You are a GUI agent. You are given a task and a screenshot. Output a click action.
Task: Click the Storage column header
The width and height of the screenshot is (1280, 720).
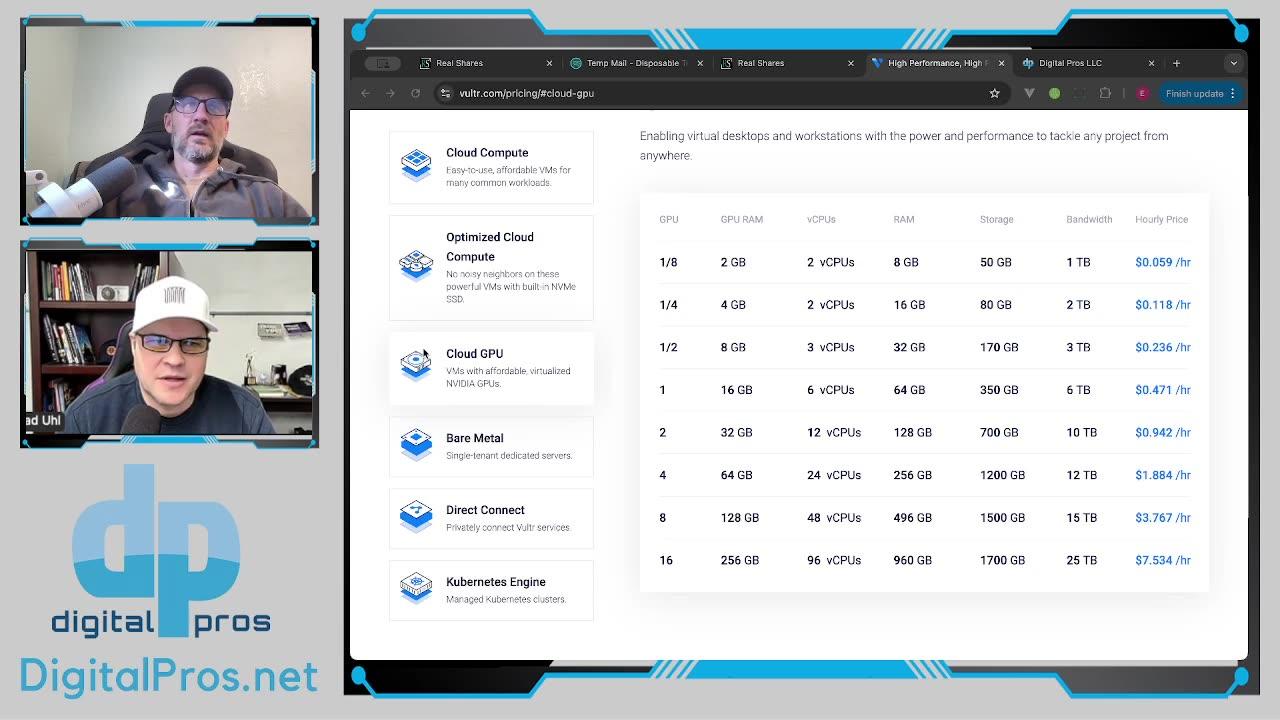pyautogui.click(x=997, y=219)
